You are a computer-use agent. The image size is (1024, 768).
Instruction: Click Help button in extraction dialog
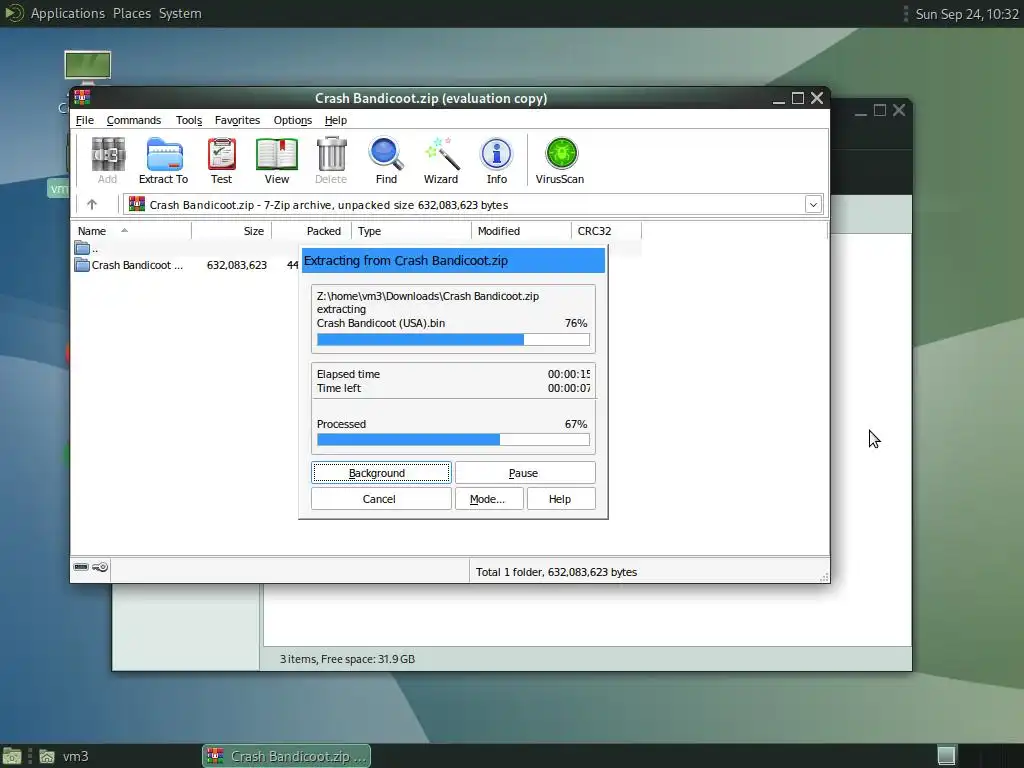[x=561, y=499]
